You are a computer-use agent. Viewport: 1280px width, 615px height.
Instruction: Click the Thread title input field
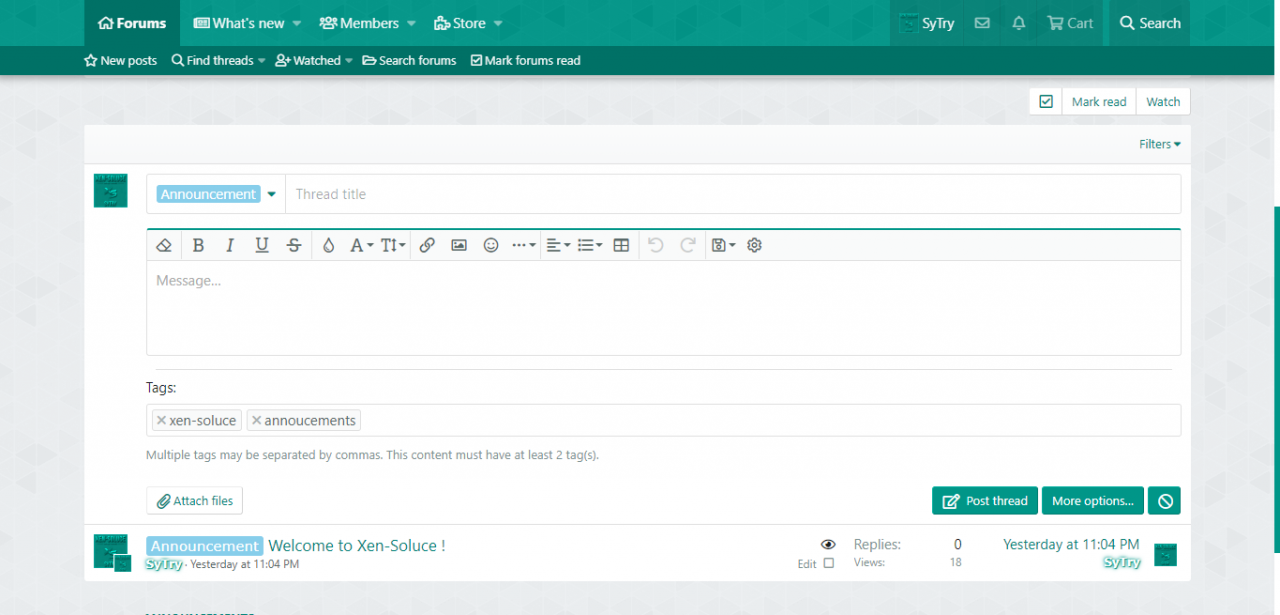[732, 194]
